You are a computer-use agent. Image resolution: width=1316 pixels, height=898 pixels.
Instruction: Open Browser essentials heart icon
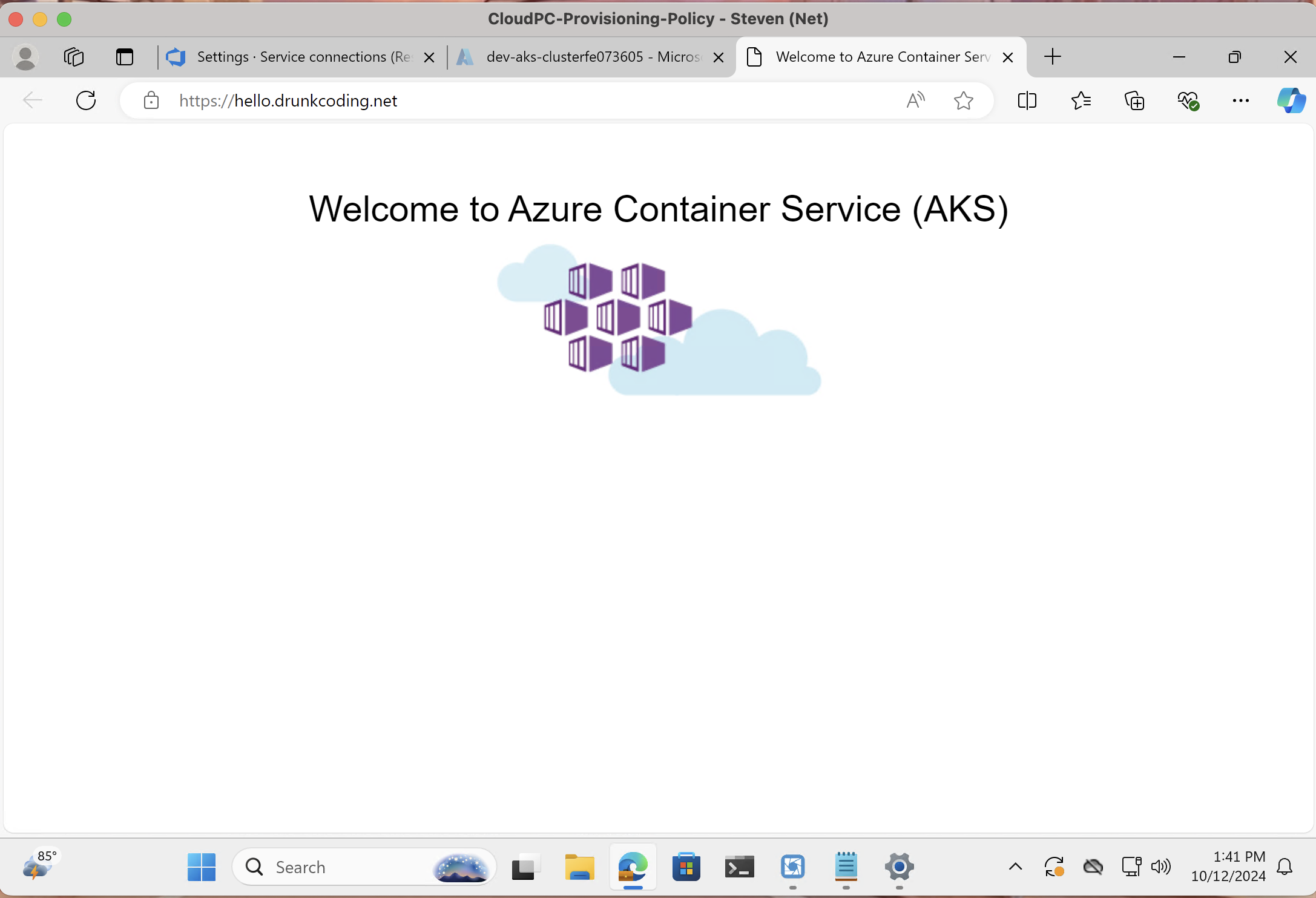[x=1188, y=100]
